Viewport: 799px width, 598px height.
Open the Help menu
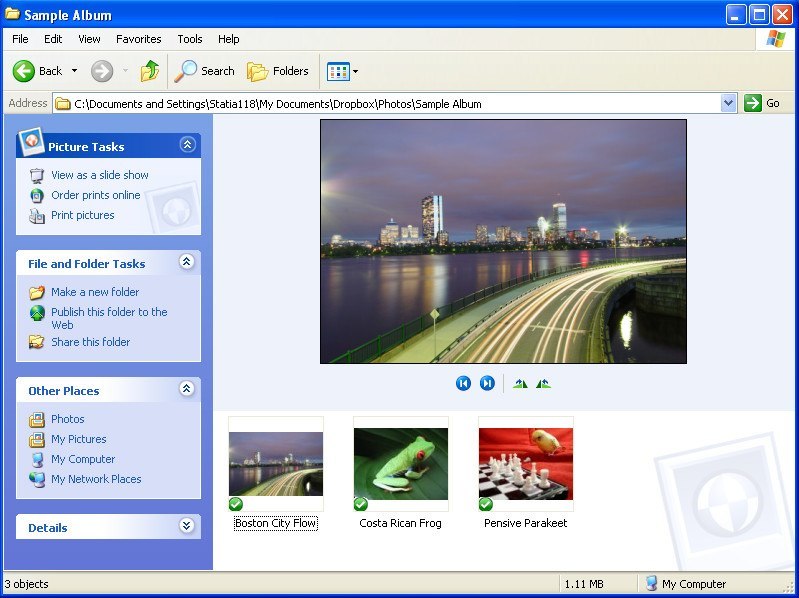click(228, 39)
